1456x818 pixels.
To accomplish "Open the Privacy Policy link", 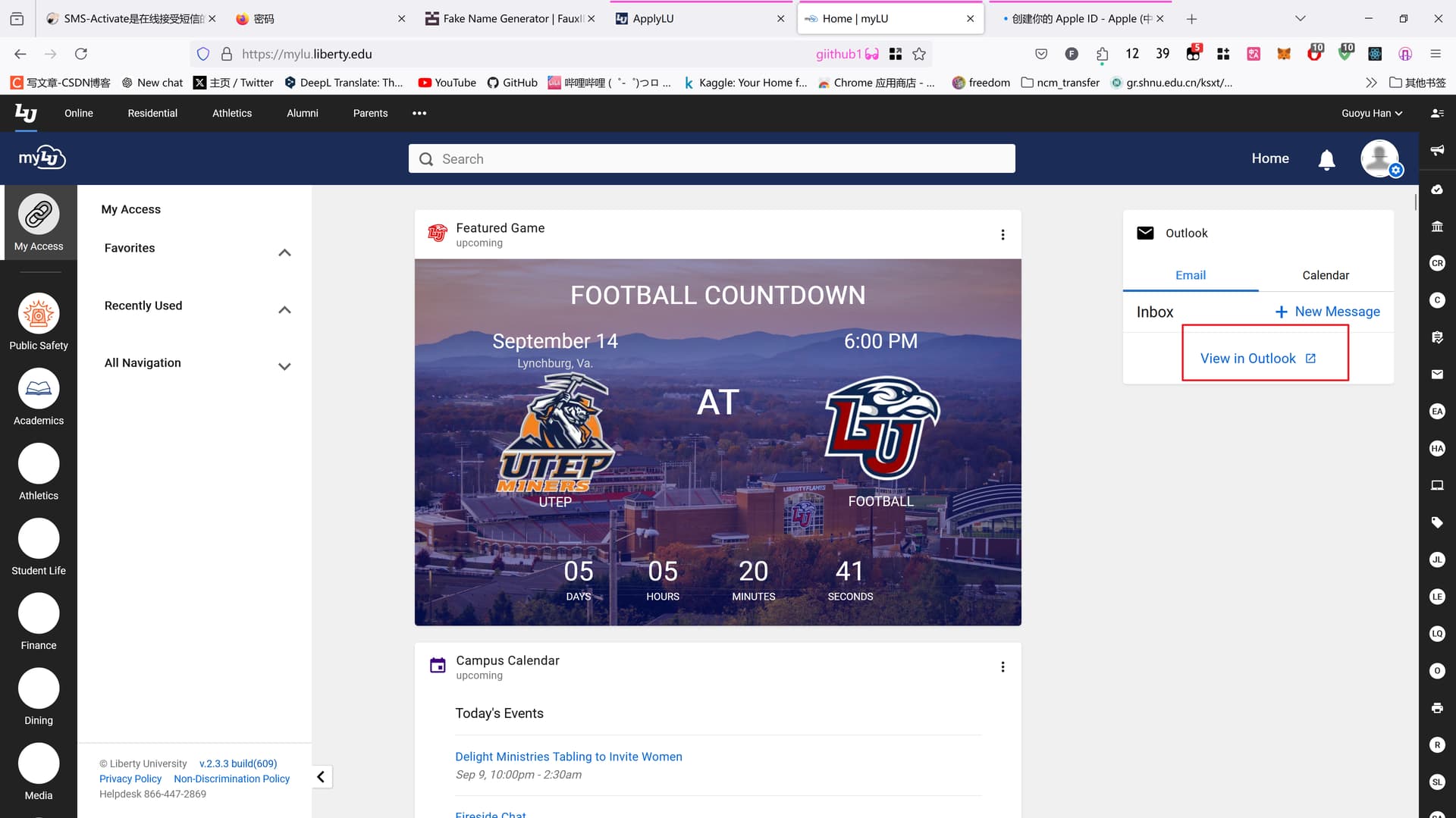I will [130, 779].
